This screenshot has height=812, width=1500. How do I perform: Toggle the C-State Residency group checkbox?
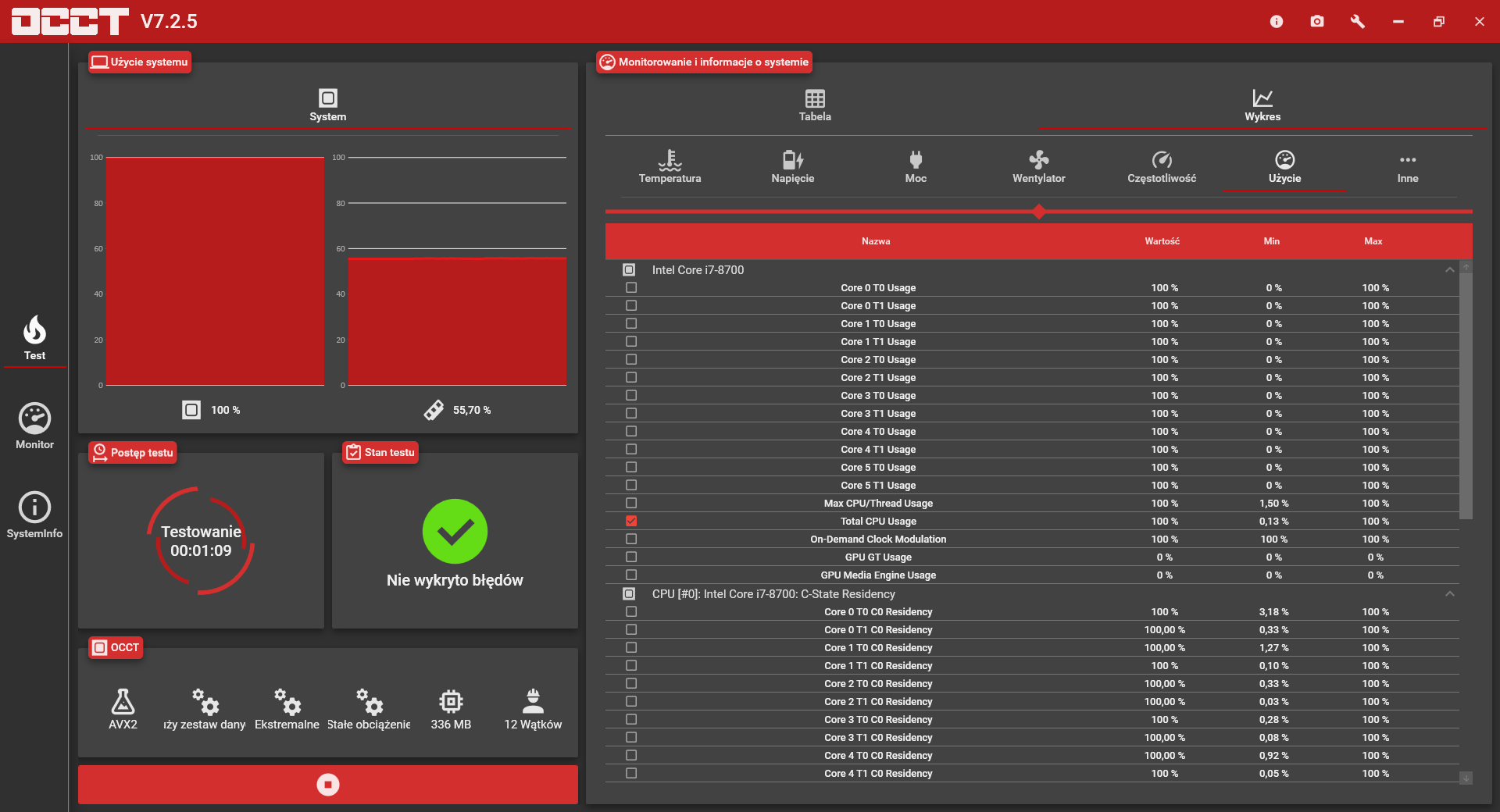click(x=629, y=594)
